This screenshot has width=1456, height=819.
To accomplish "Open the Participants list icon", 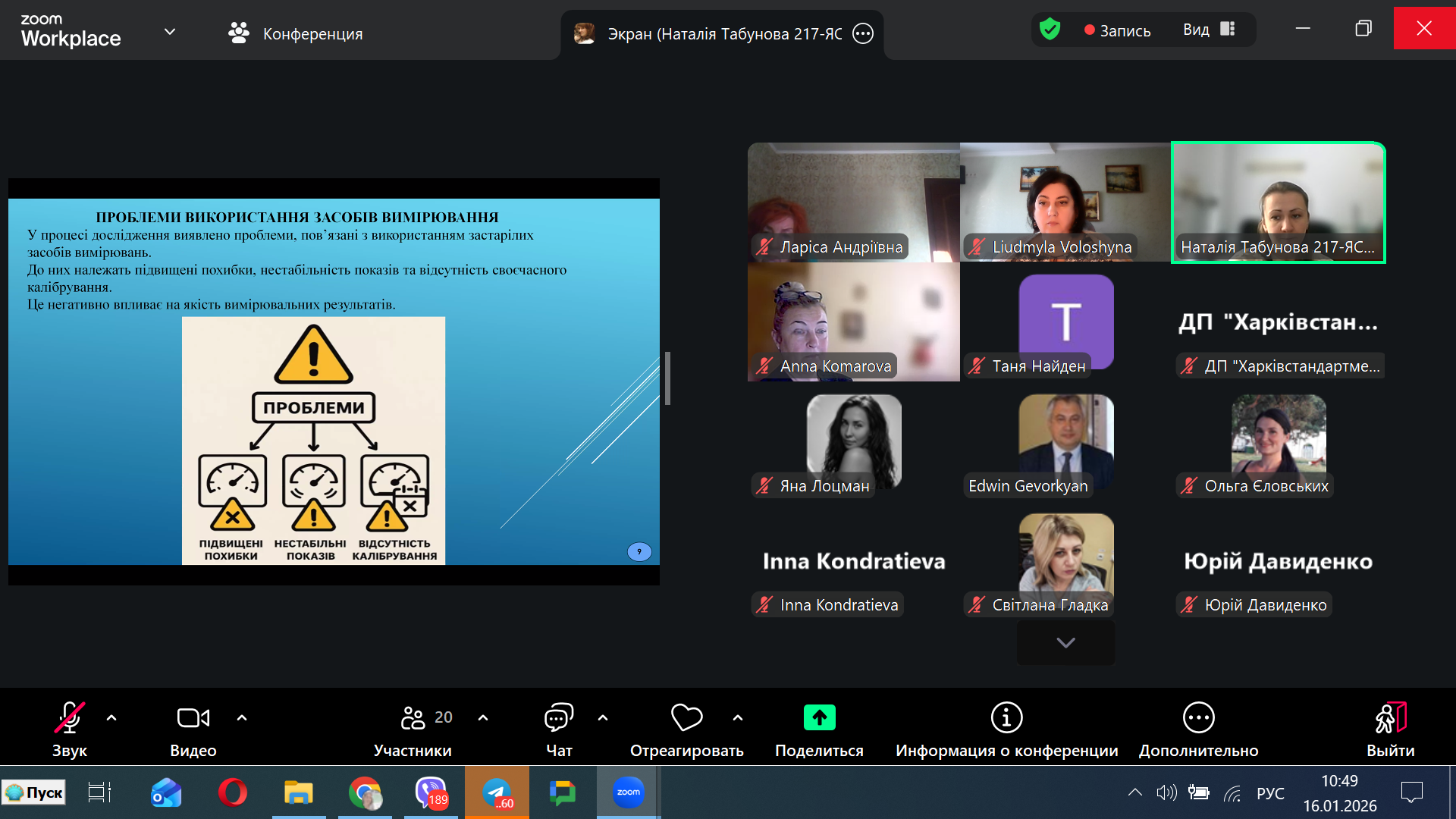I will (413, 718).
